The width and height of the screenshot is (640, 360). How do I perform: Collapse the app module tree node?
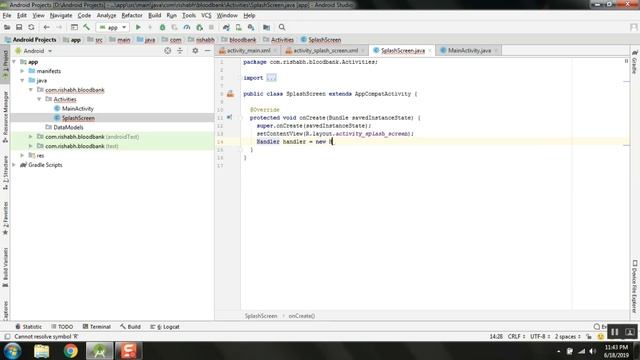(14, 62)
